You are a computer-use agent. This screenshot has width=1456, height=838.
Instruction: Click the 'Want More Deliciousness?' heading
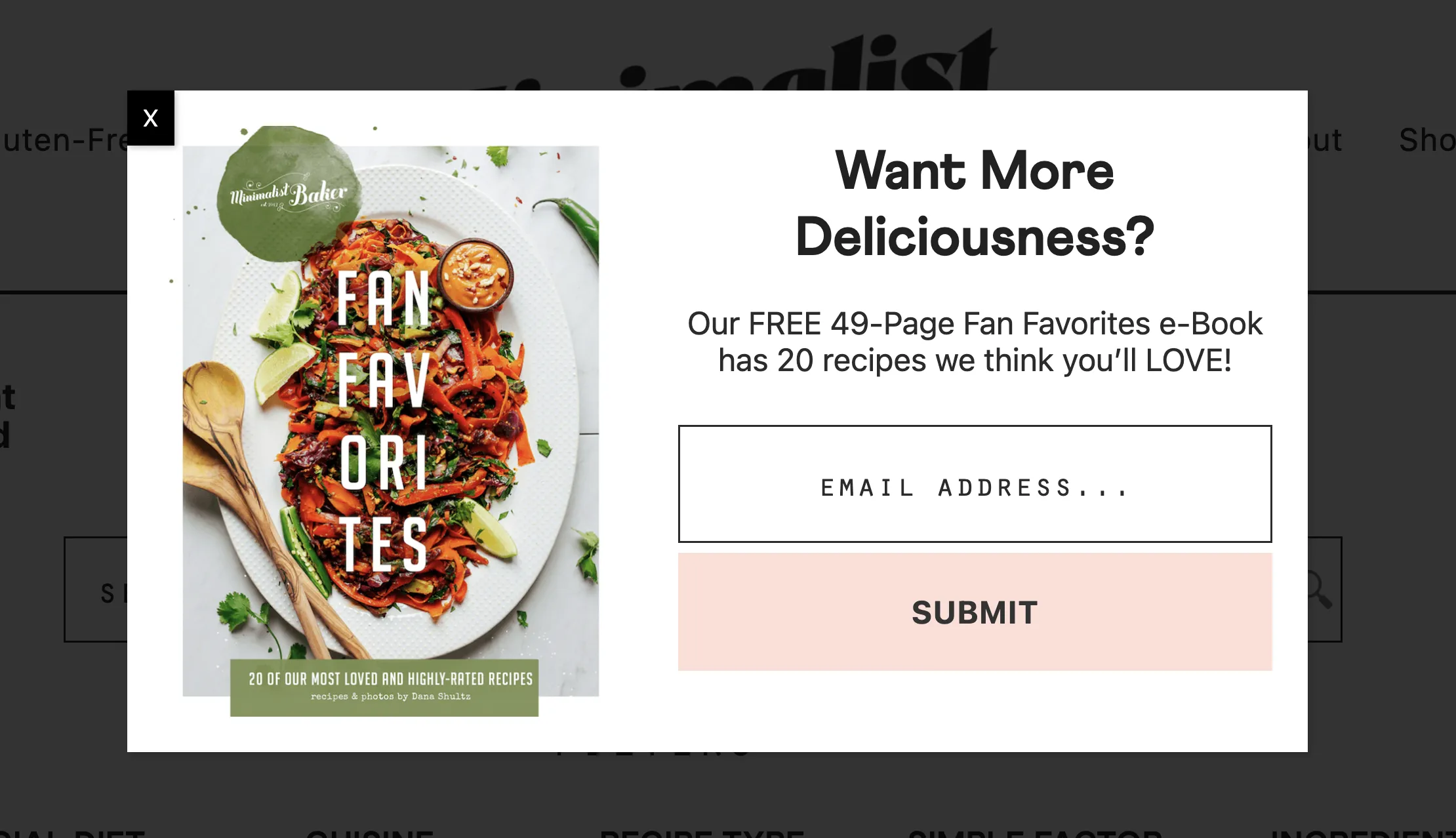click(x=975, y=203)
